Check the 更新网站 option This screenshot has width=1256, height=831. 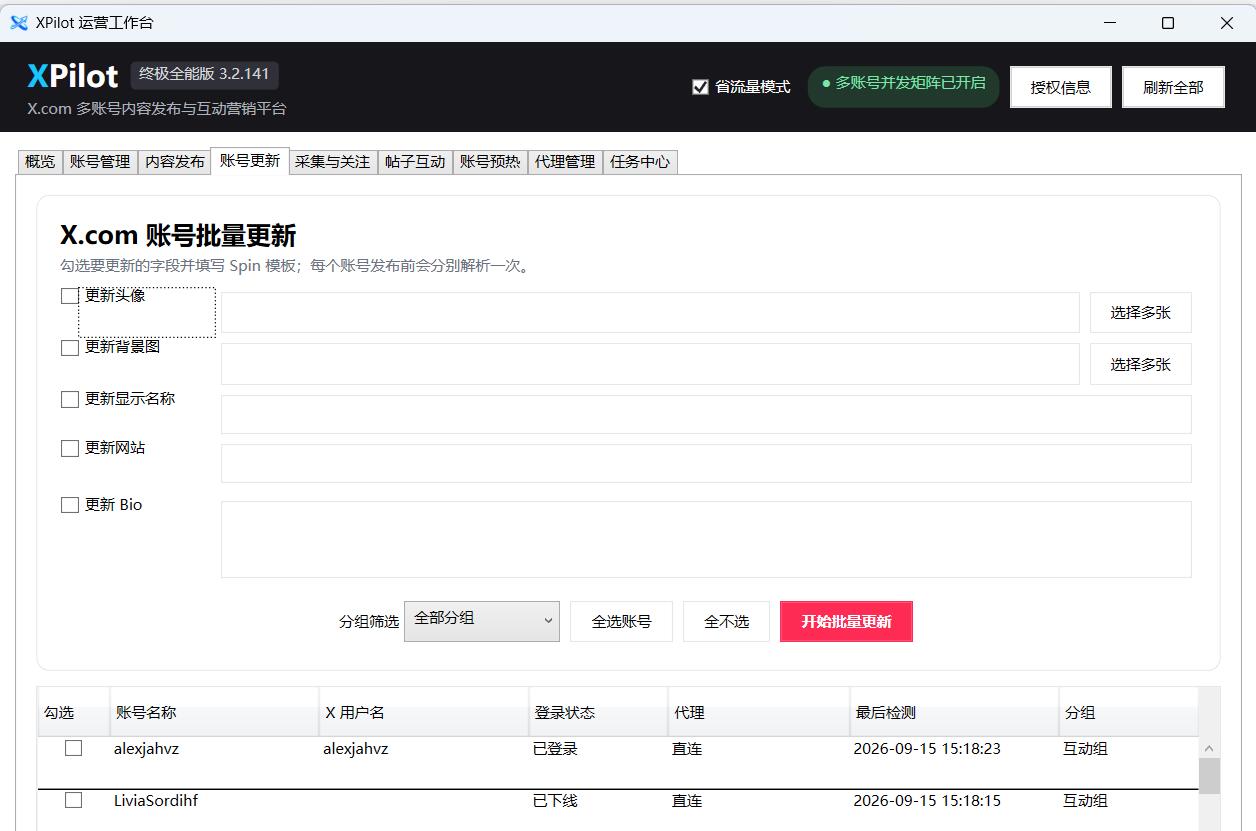coord(70,449)
